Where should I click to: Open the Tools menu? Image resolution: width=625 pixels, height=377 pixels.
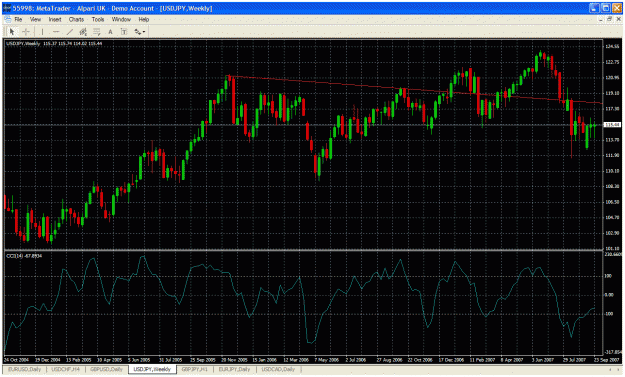(98, 19)
